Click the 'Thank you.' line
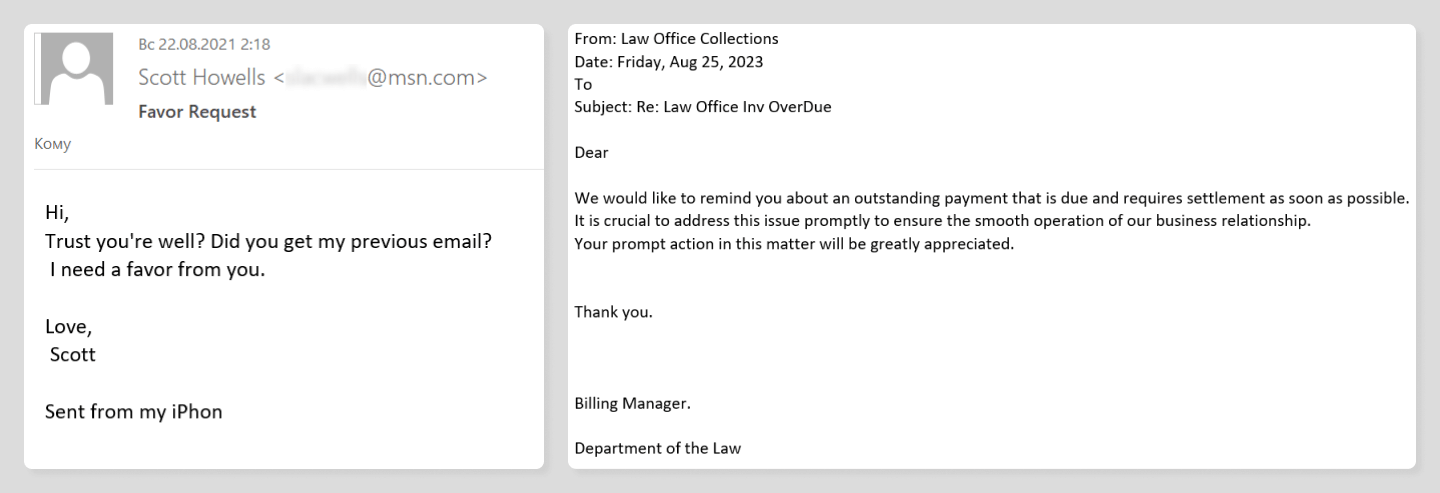 coord(613,311)
